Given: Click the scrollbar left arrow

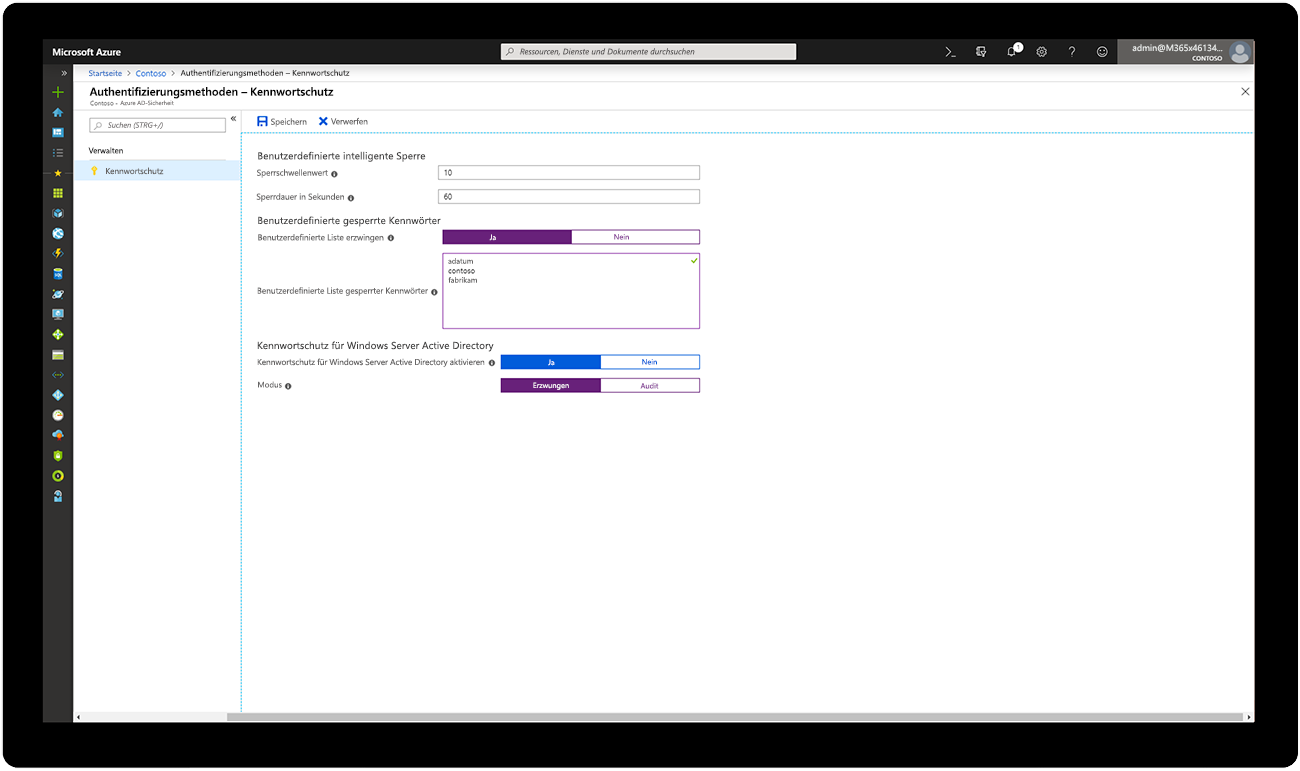Looking at the screenshot, I should 78,717.
